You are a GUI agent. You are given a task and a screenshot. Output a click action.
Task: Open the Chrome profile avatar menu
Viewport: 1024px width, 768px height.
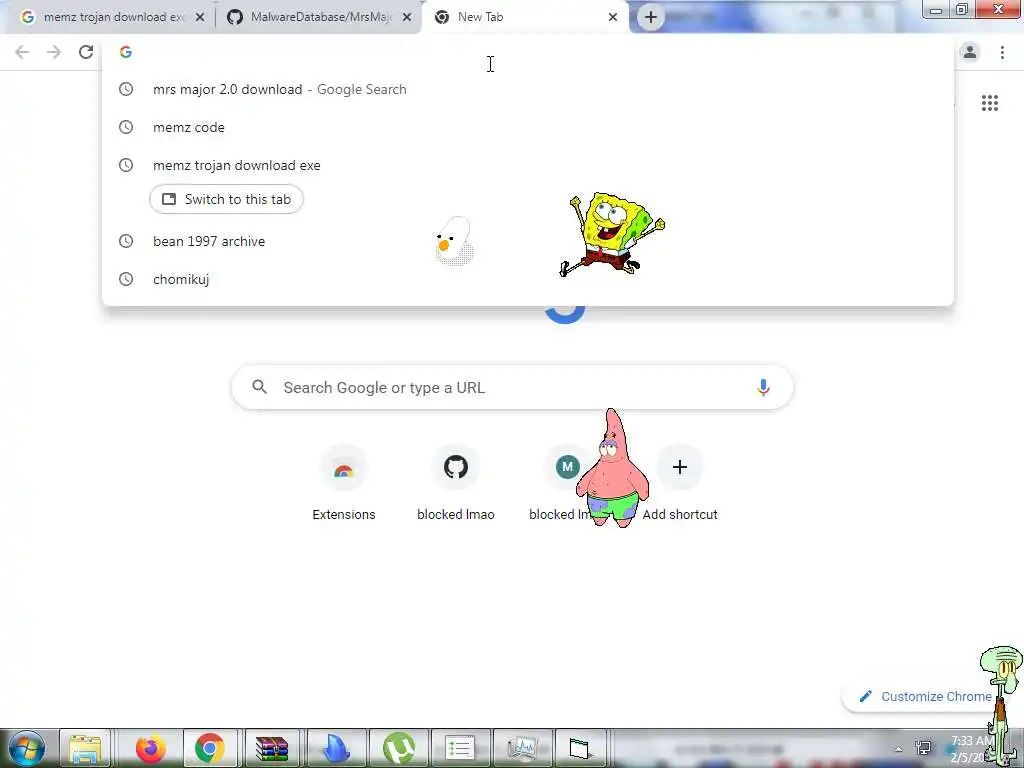pos(970,52)
